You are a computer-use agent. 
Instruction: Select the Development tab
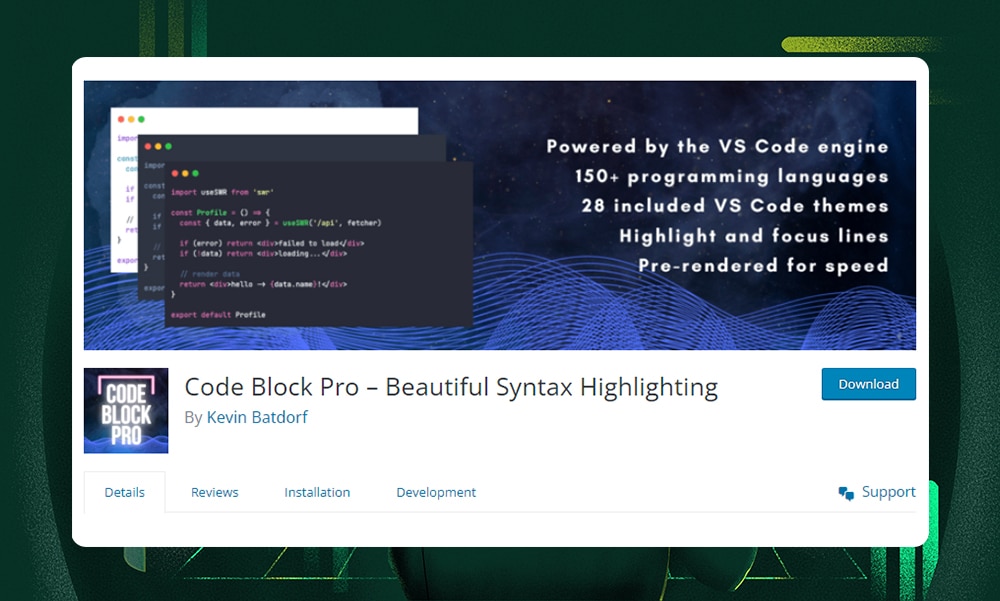click(x=436, y=492)
